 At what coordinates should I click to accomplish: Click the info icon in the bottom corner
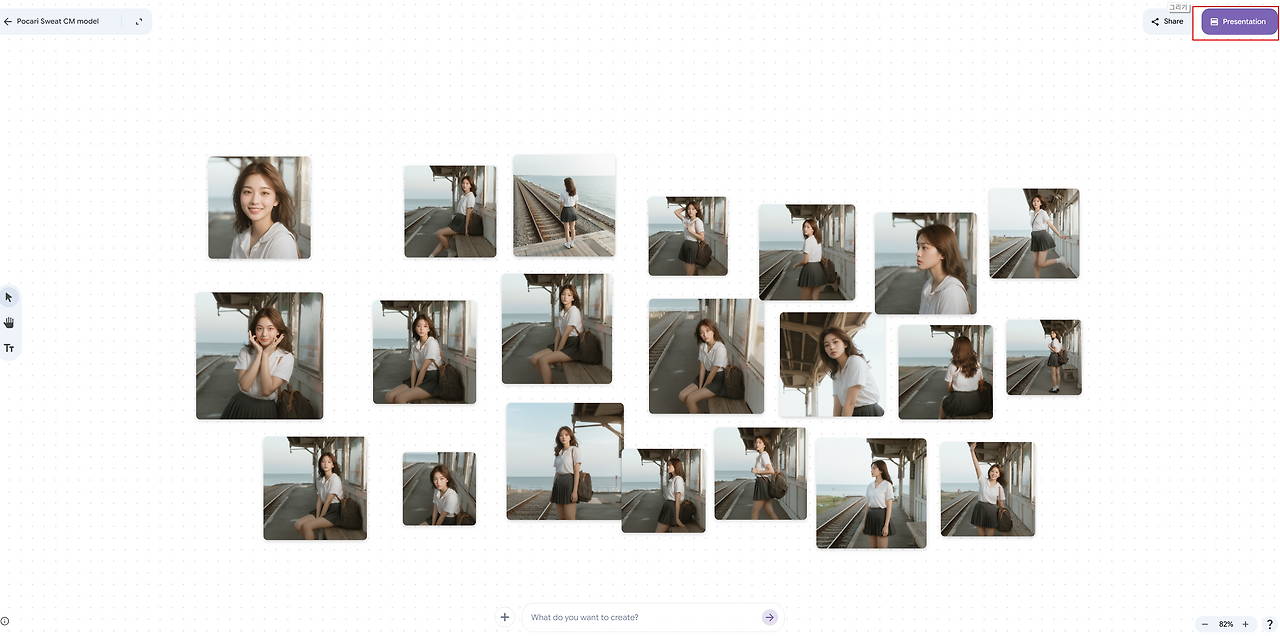coord(5,621)
